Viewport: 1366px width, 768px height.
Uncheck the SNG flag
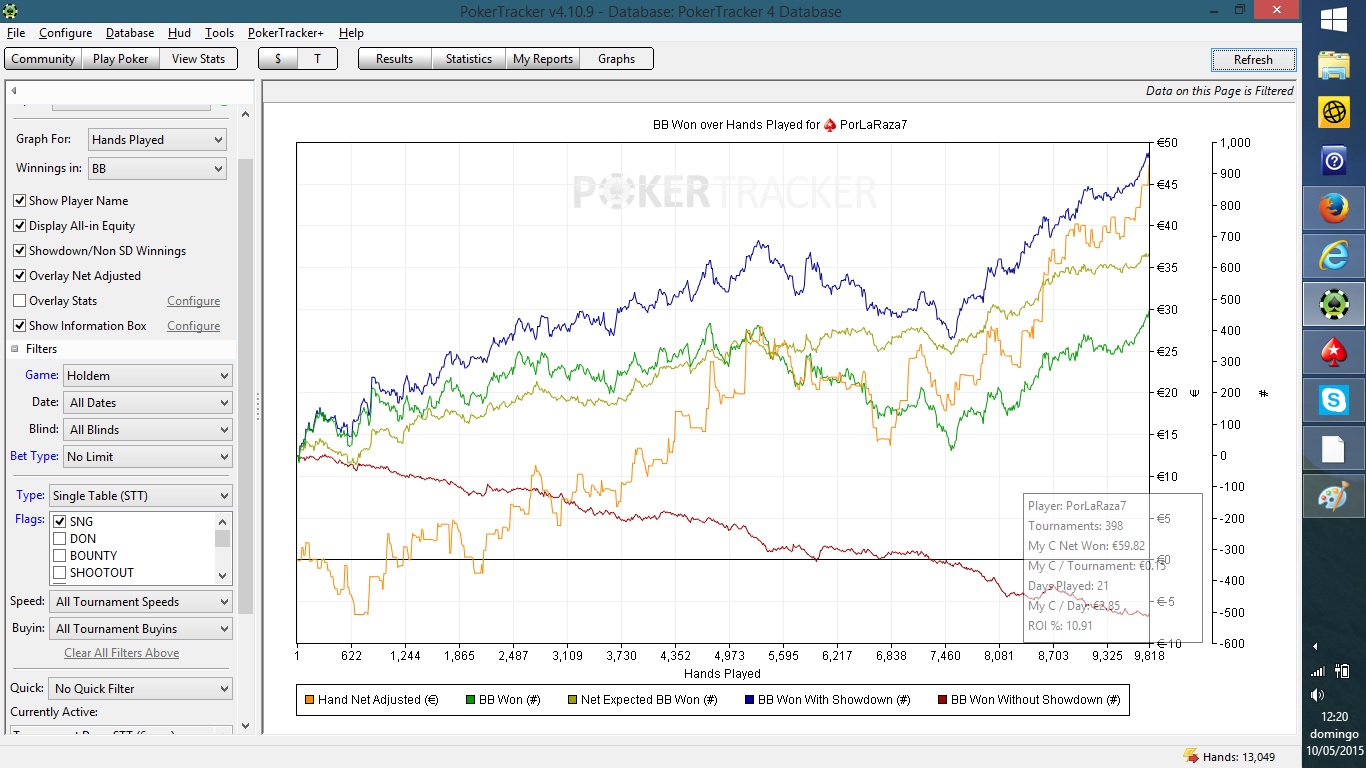[60, 521]
